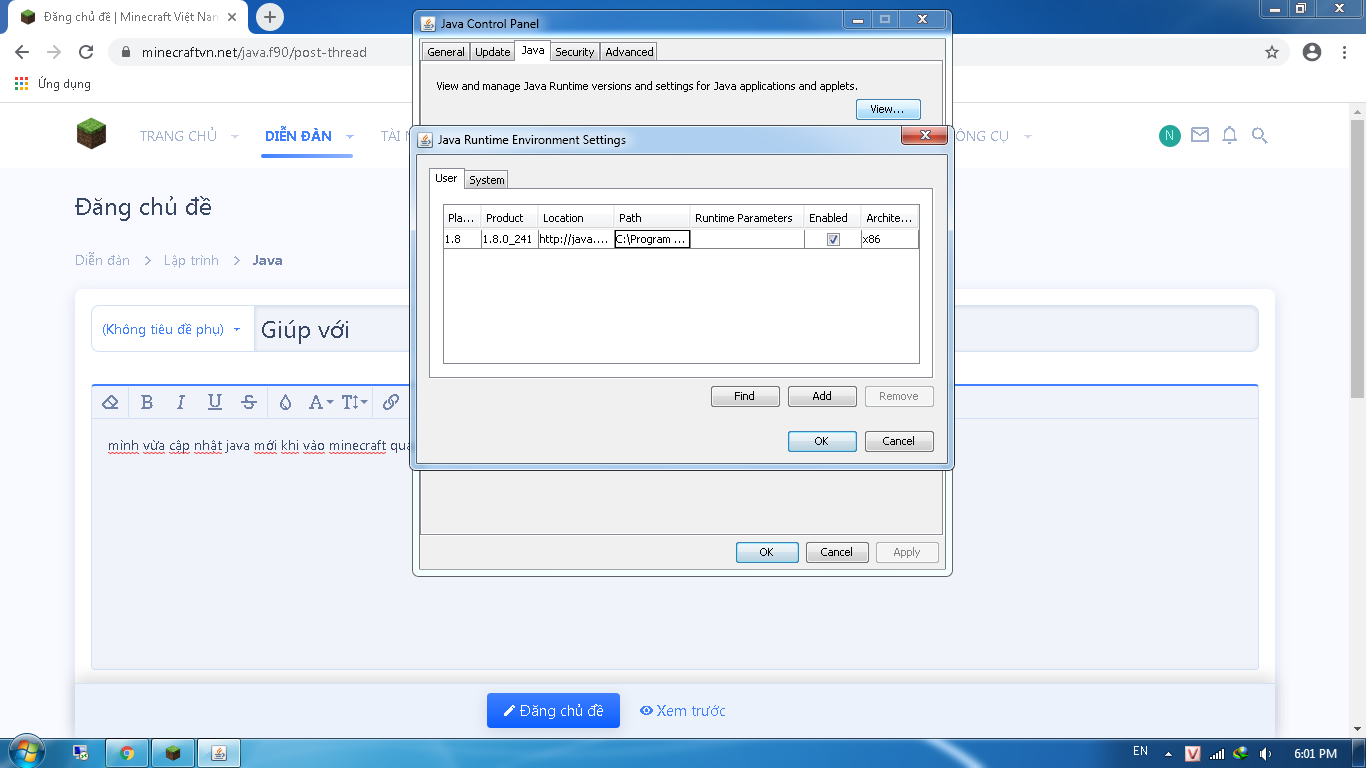The image size is (1366, 768).
Task: Switch to the Update tab in Java Control Panel
Action: 493,52
